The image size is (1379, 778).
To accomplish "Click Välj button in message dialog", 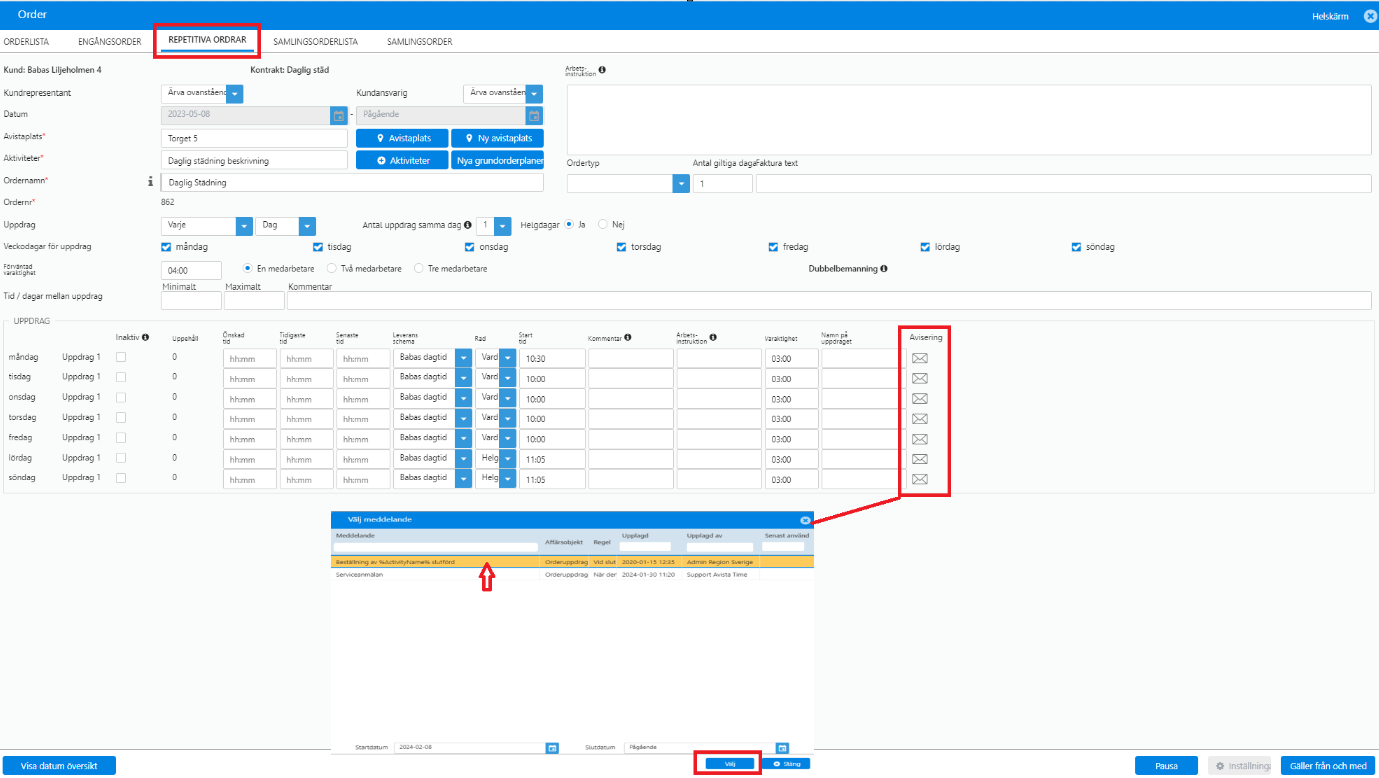I will click(x=730, y=763).
